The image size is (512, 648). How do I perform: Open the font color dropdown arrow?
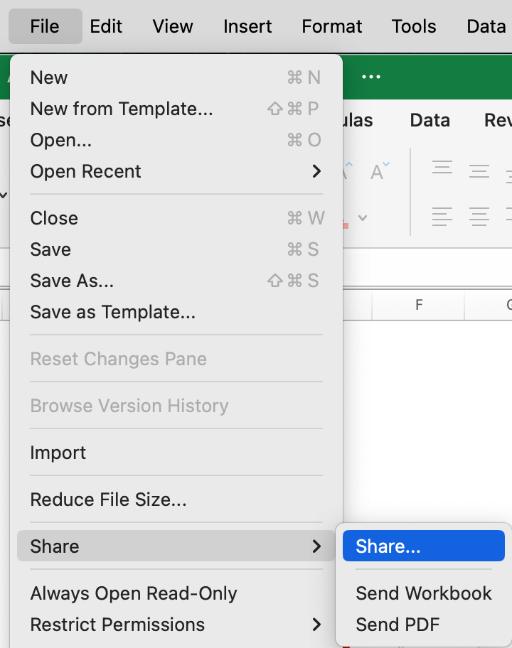(362, 217)
